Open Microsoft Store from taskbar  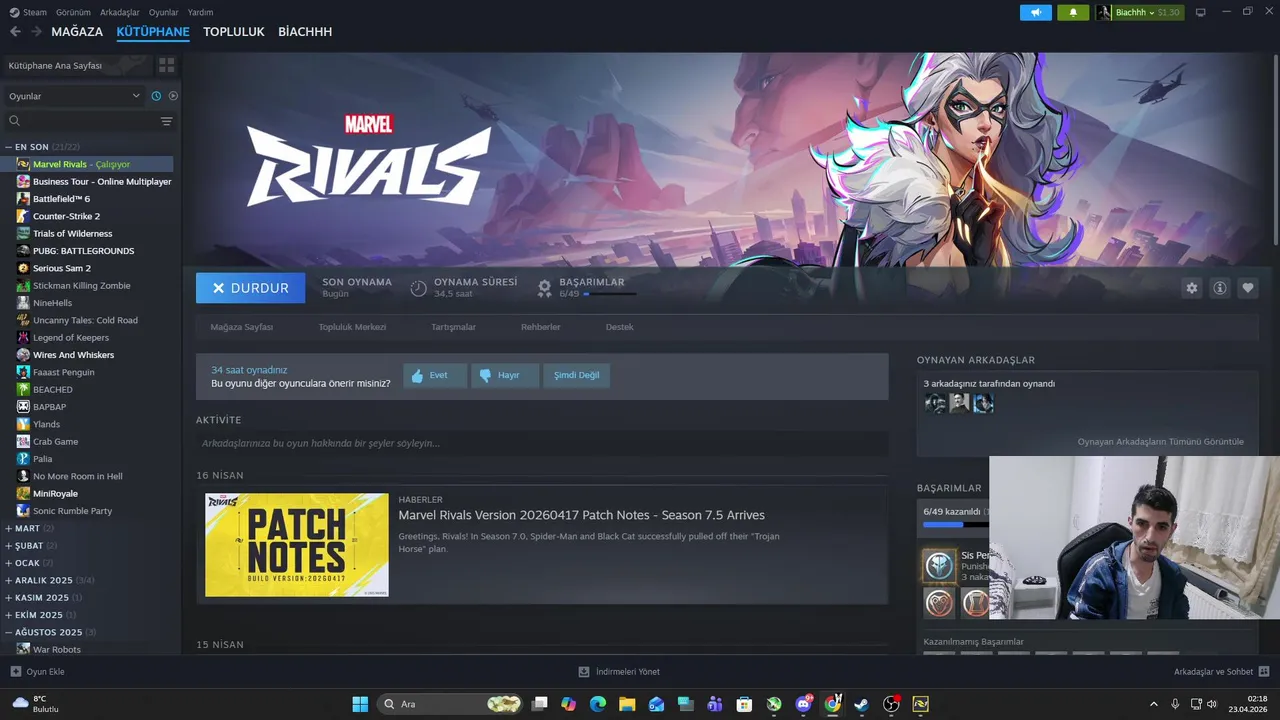click(x=744, y=704)
